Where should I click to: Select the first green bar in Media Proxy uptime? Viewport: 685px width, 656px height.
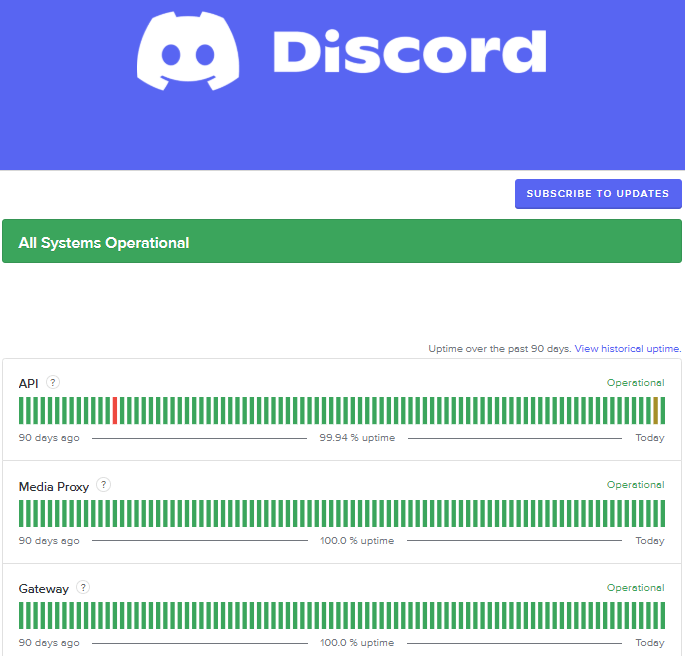pos(21,514)
